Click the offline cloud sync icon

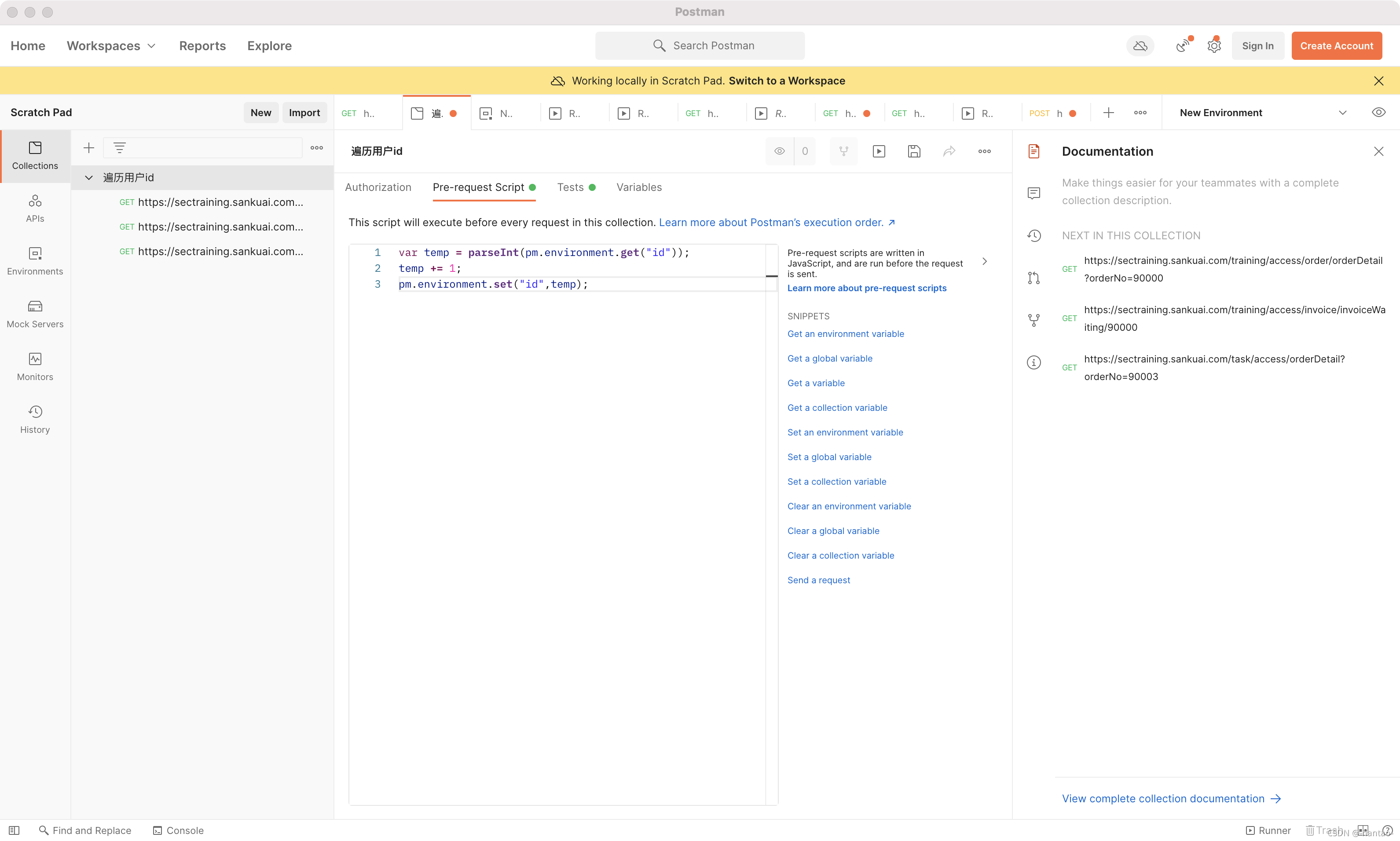1140,46
